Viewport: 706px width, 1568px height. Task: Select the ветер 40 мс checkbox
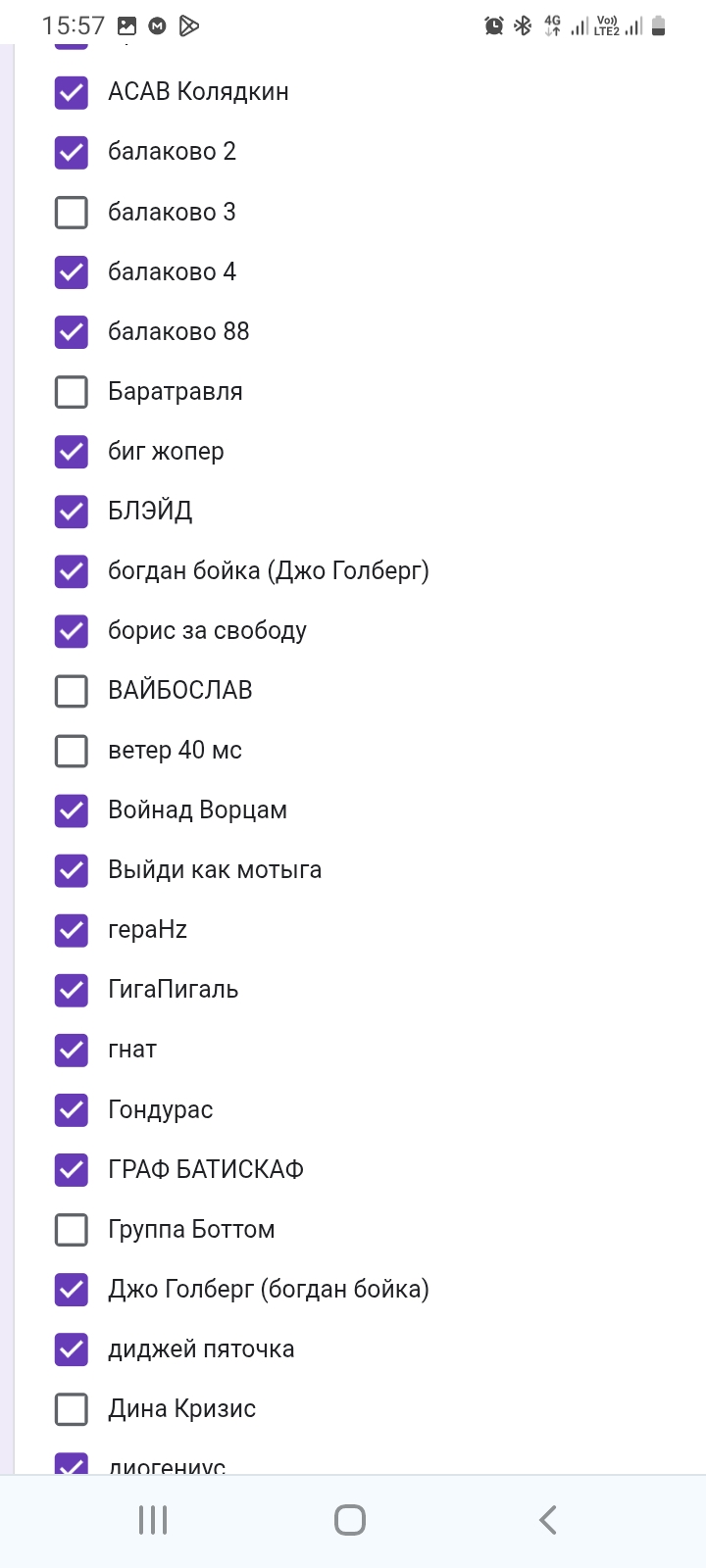(72, 751)
